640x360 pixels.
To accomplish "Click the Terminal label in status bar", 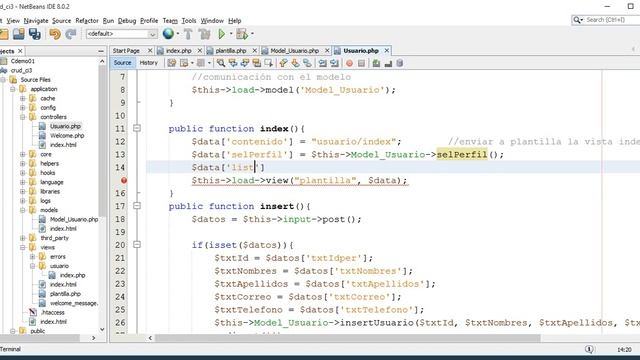I will [x=10, y=349].
